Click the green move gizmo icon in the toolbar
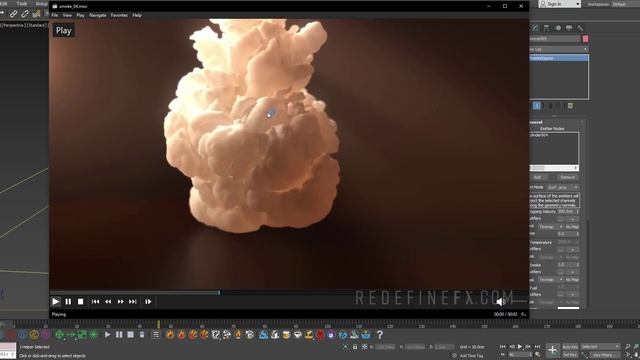The height and width of the screenshot is (360, 640). tap(60, 335)
